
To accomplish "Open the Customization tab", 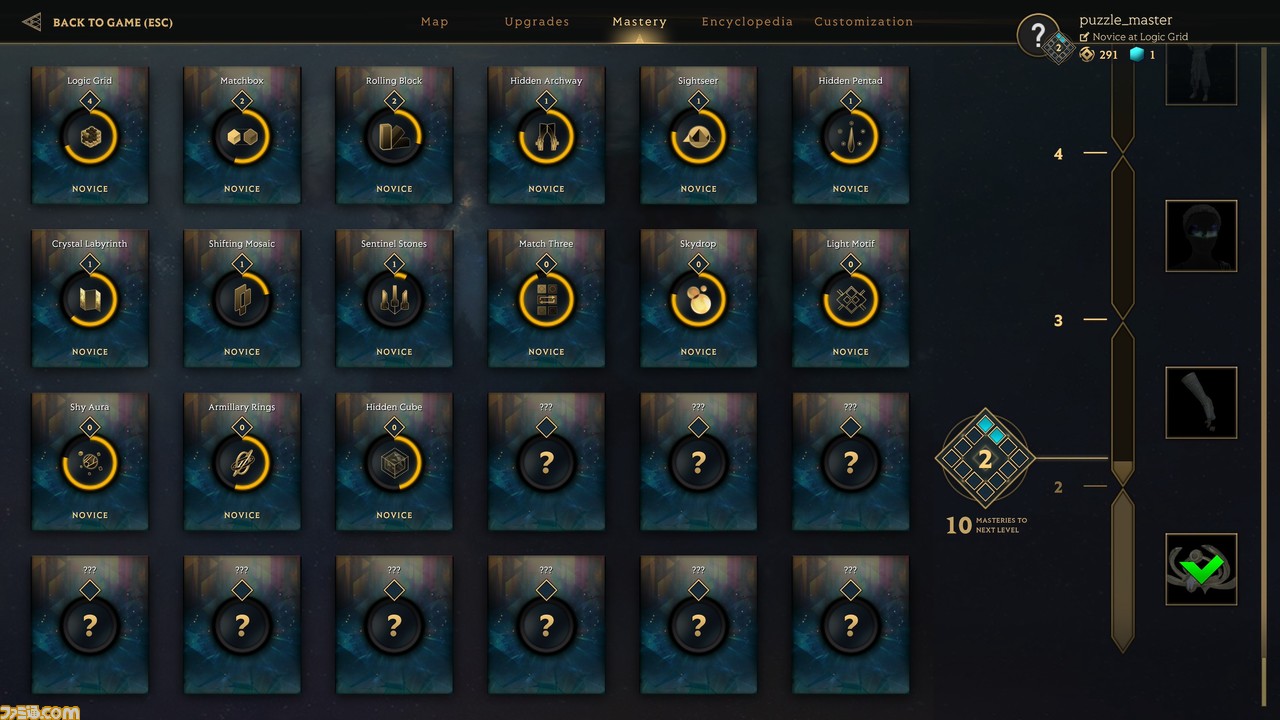I will [863, 22].
